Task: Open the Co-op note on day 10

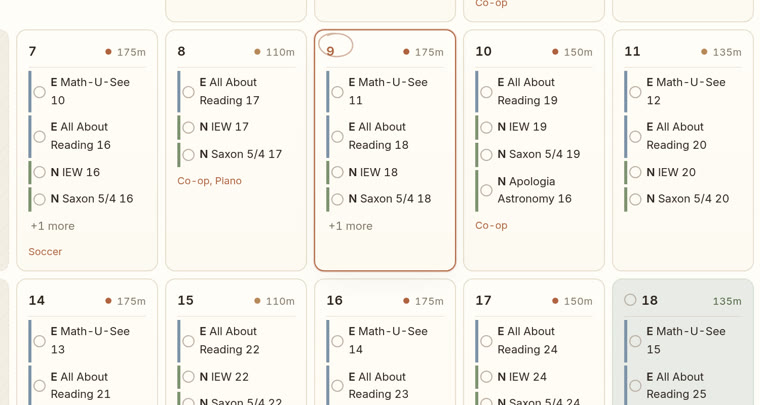Action: pyautogui.click(x=491, y=225)
